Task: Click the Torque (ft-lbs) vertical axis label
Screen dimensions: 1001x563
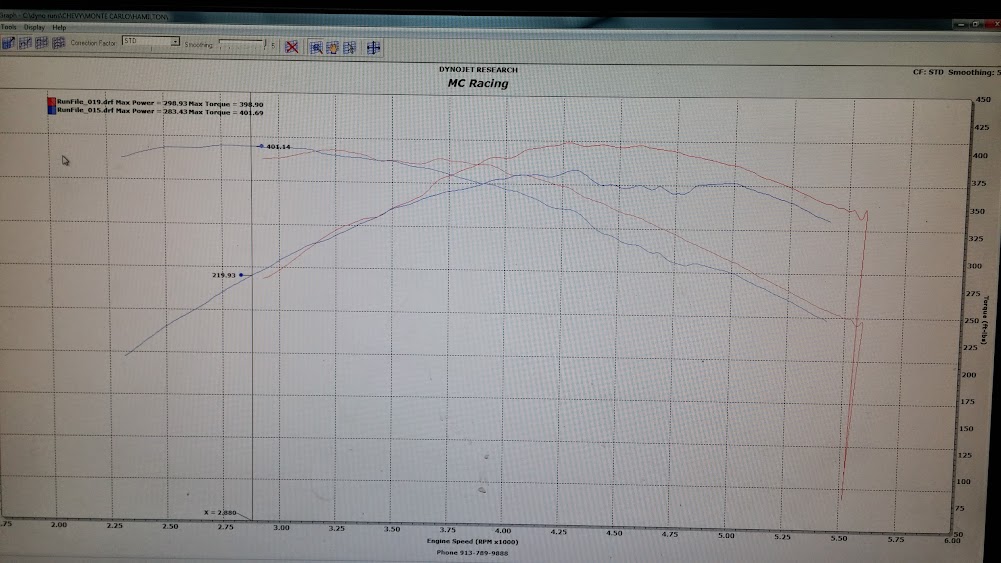Action: pyautogui.click(x=986, y=320)
